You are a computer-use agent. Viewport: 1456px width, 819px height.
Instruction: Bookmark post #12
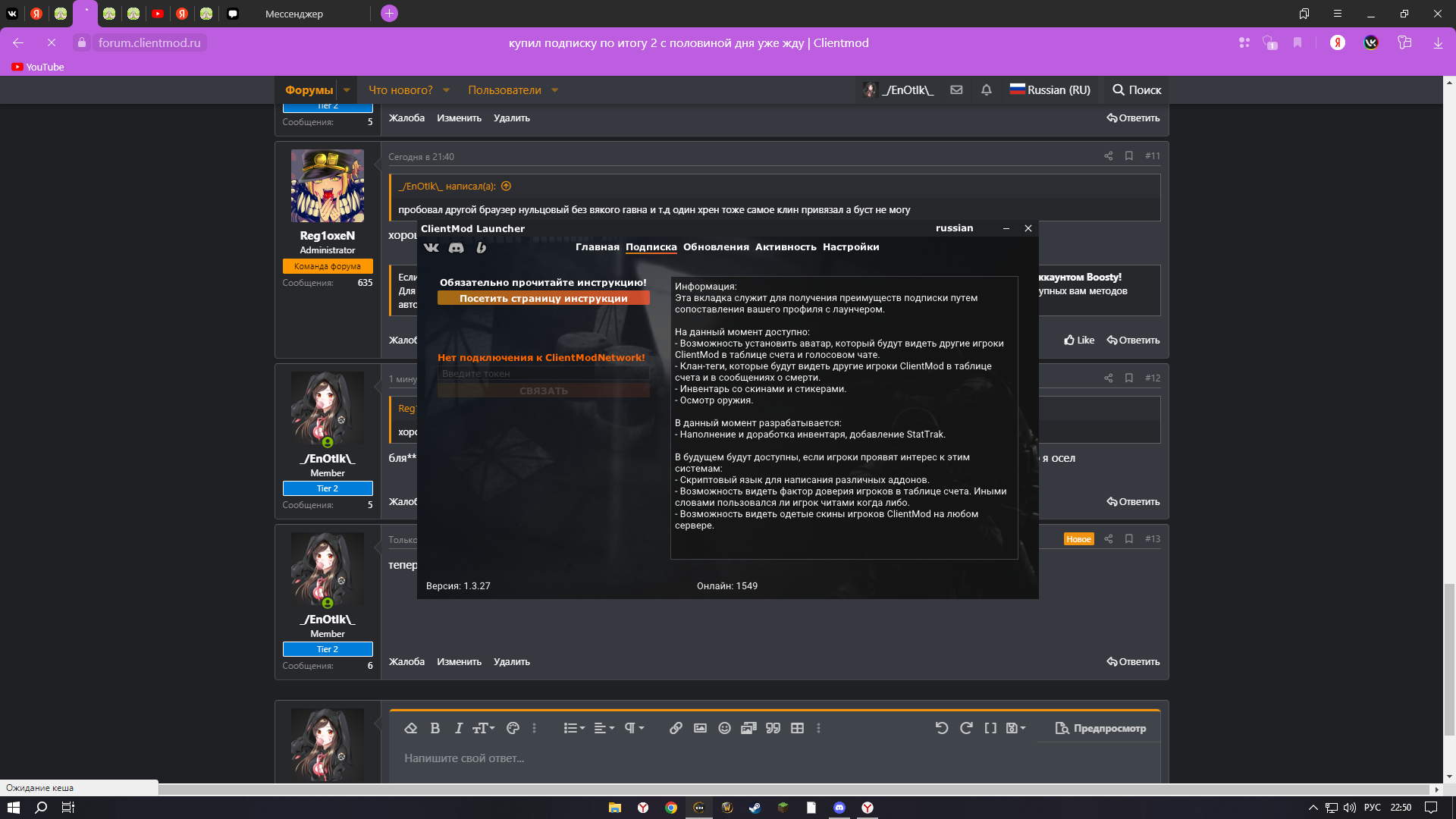point(1128,378)
